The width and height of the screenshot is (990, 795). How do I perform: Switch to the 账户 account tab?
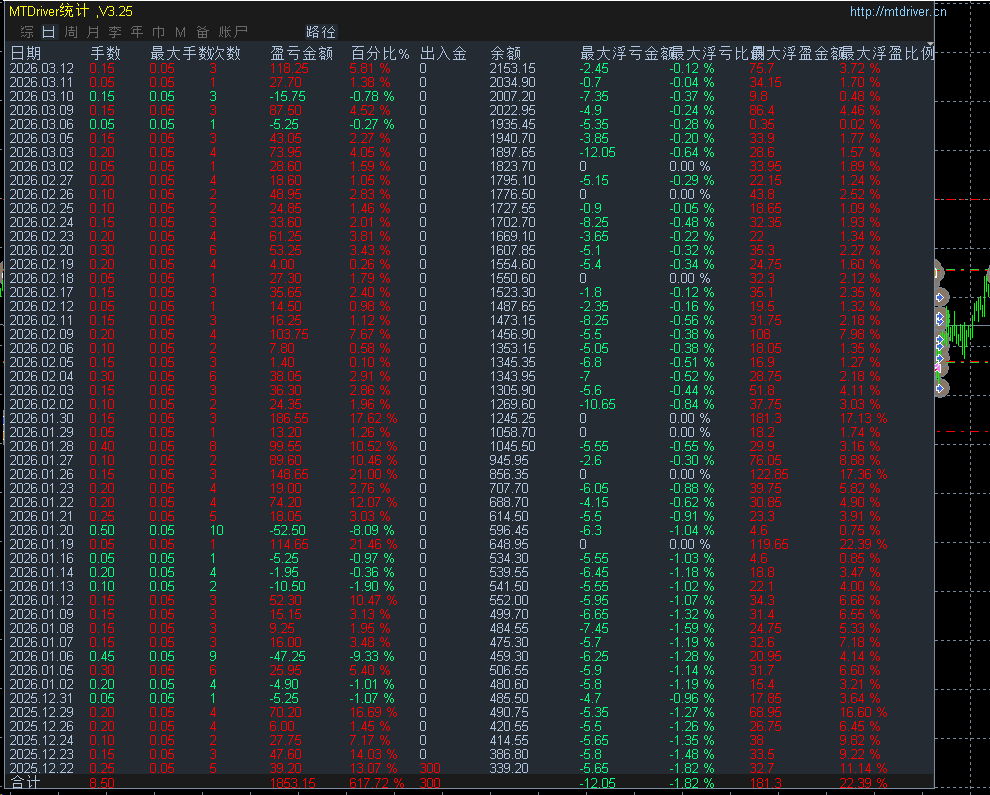232,32
